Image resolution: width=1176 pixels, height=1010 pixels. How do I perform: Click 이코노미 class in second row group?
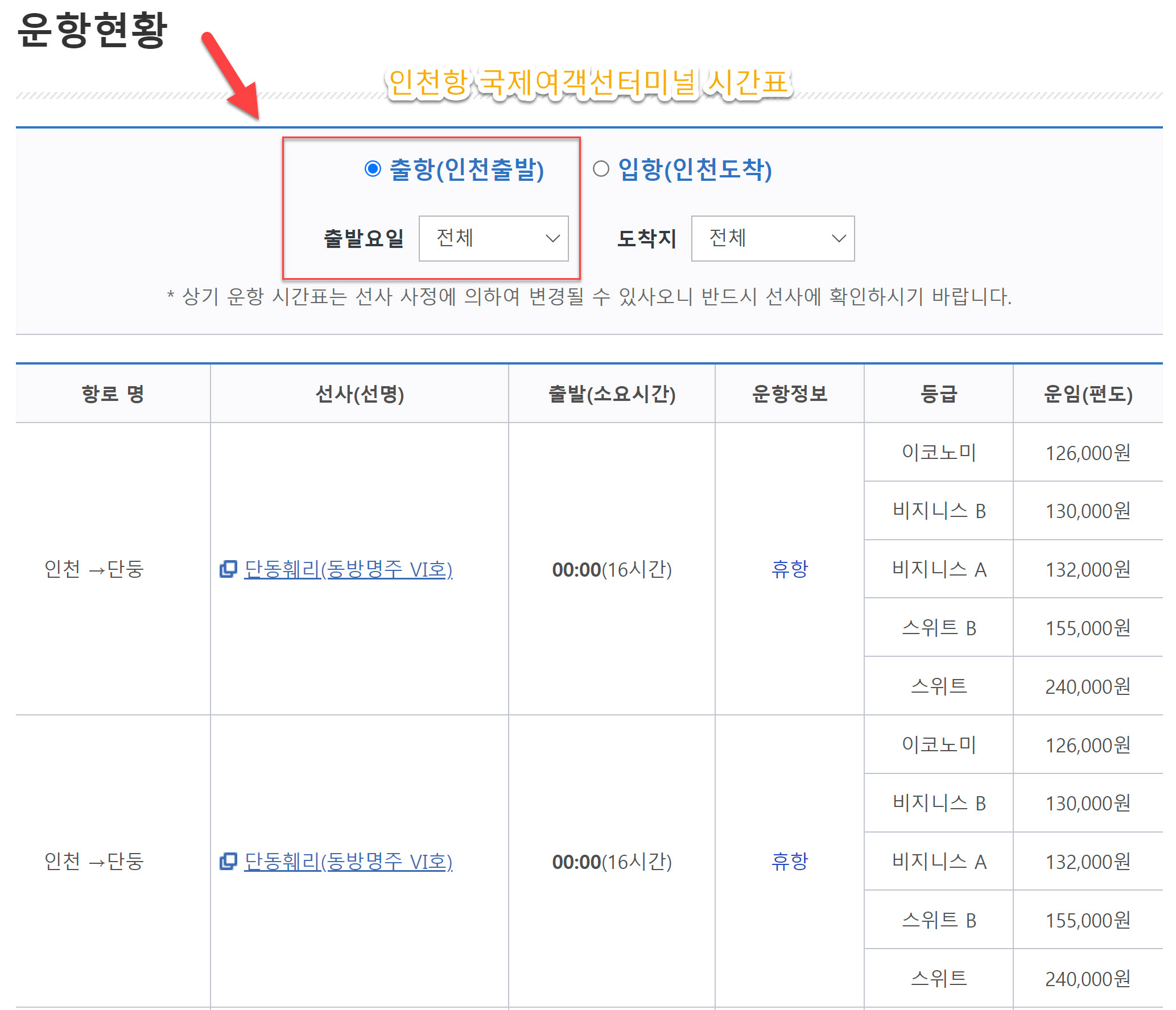click(939, 744)
